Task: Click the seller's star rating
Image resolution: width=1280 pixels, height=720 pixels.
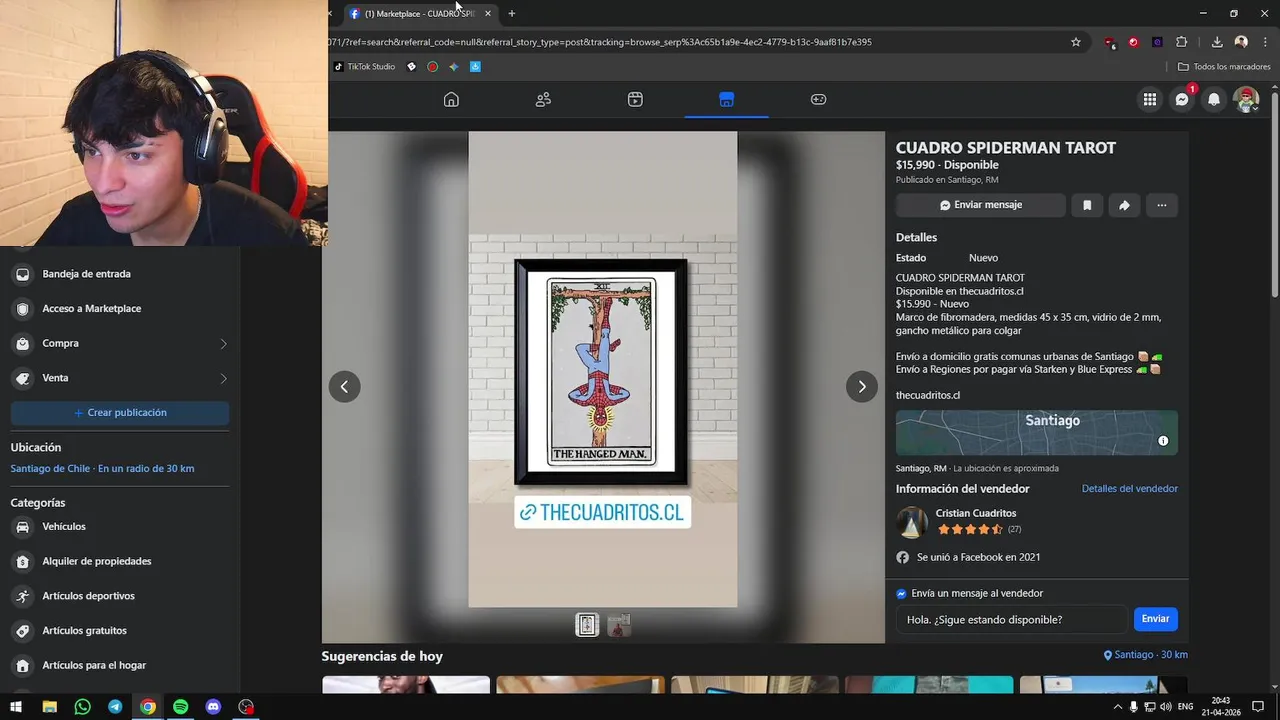Action: point(970,529)
